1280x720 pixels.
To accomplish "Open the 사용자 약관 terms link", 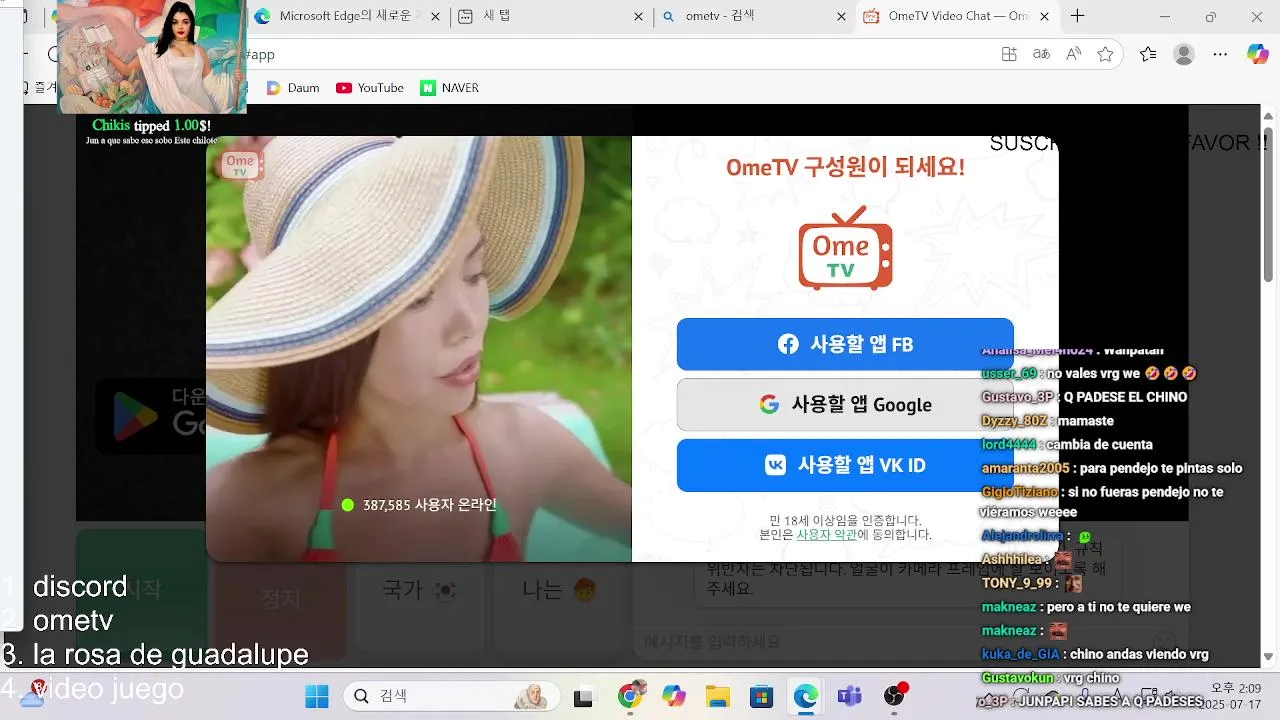I will (826, 535).
